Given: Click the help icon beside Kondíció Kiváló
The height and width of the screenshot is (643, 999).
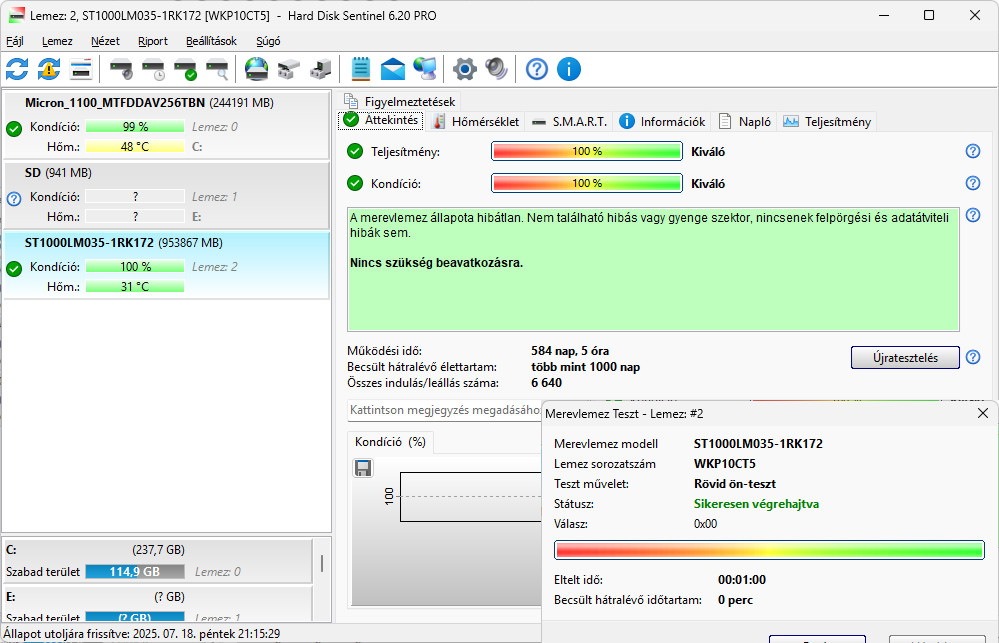Looking at the screenshot, I should (972, 183).
